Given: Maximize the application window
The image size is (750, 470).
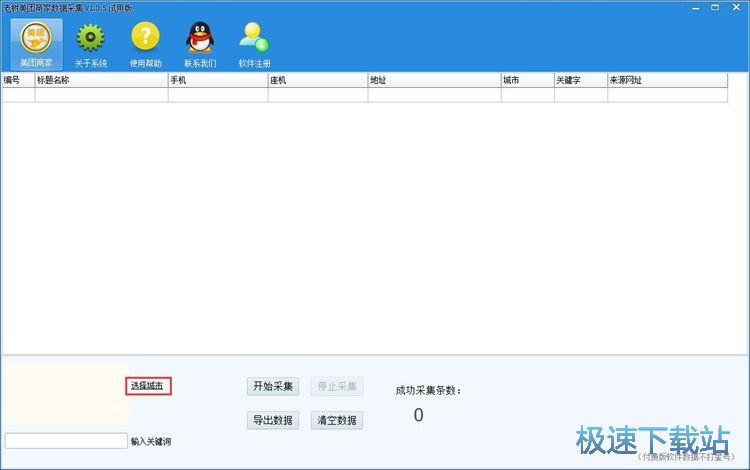Looking at the screenshot, I should (x=715, y=8).
